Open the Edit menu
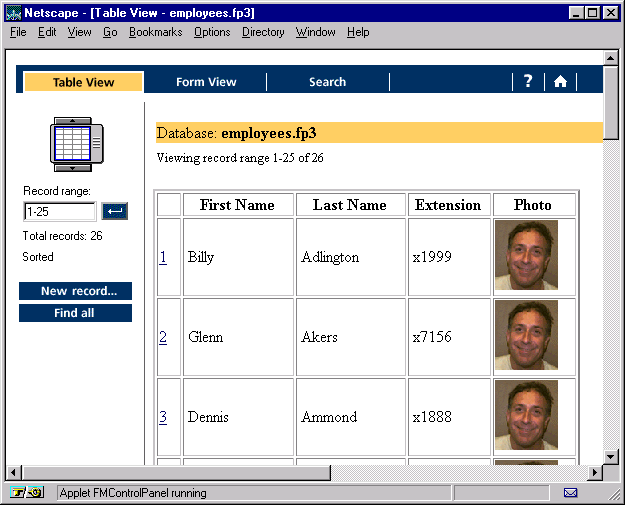Image resolution: width=625 pixels, height=505 pixels. point(47,32)
